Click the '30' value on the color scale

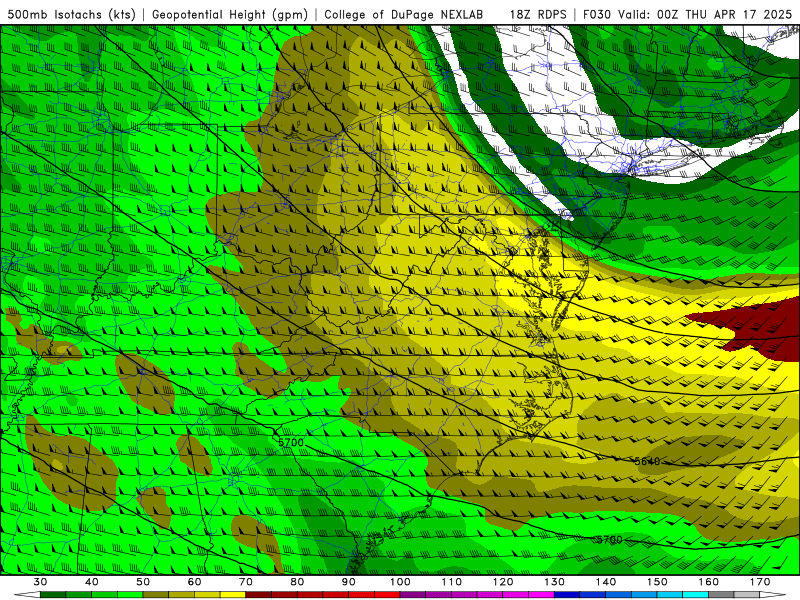pyautogui.click(x=40, y=582)
